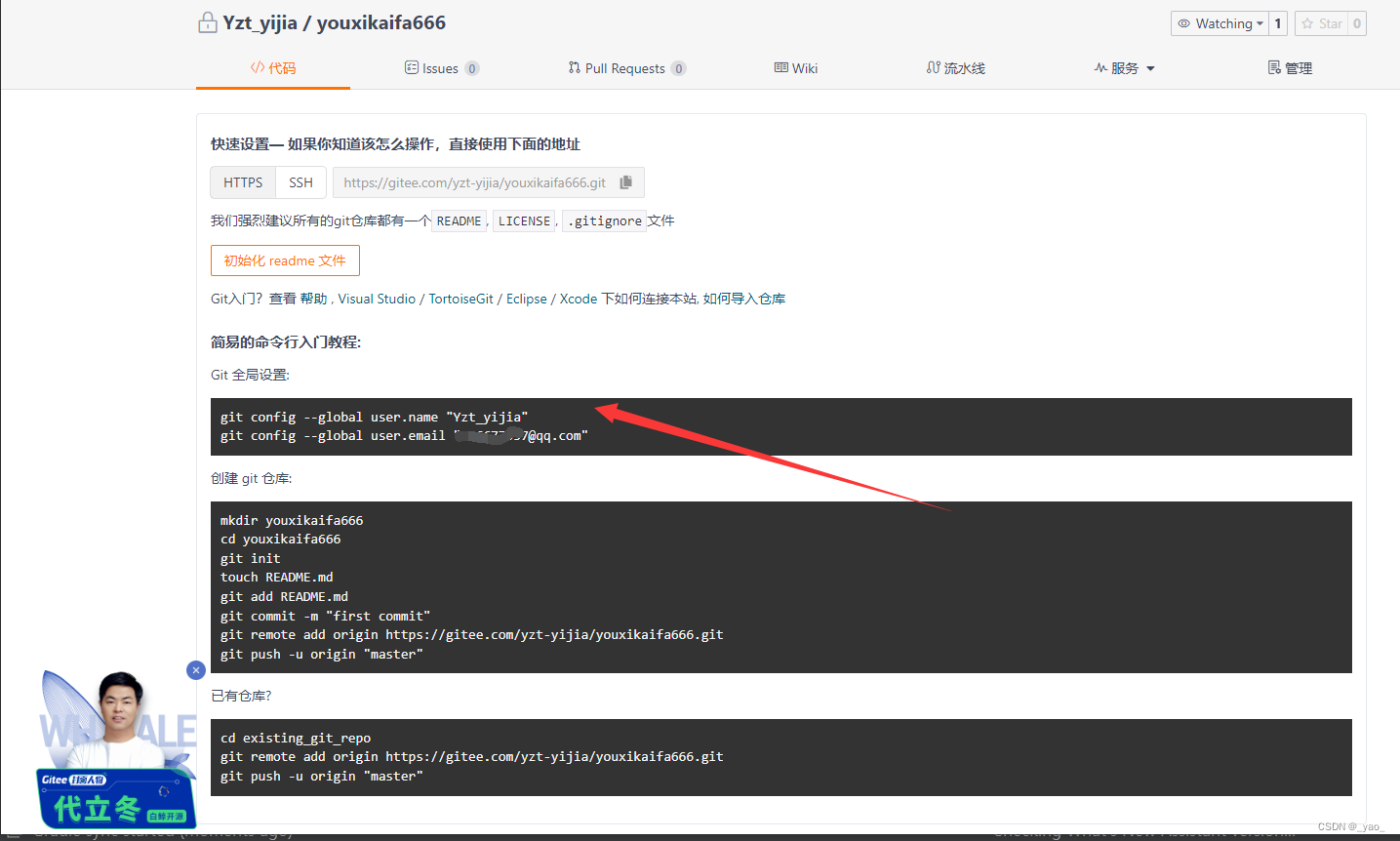Click 初始化 readme 文件 button
Image resolution: width=1400 pixels, height=841 pixels.
tap(285, 260)
